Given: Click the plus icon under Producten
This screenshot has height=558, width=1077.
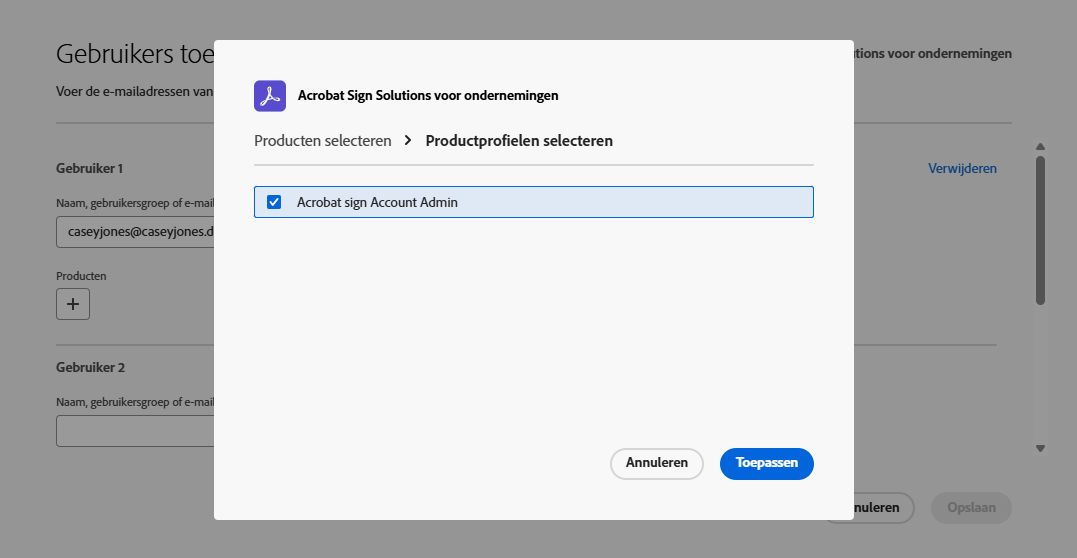Looking at the screenshot, I should pos(73,303).
